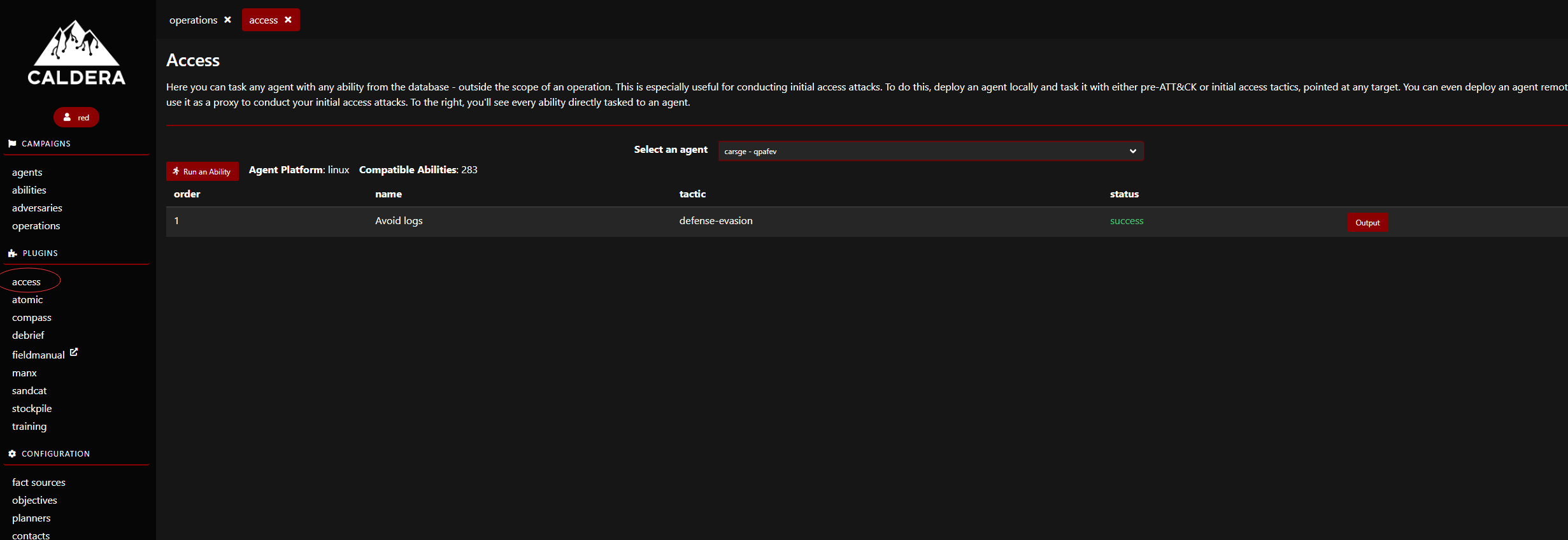Open the fieldmanual link

38,355
